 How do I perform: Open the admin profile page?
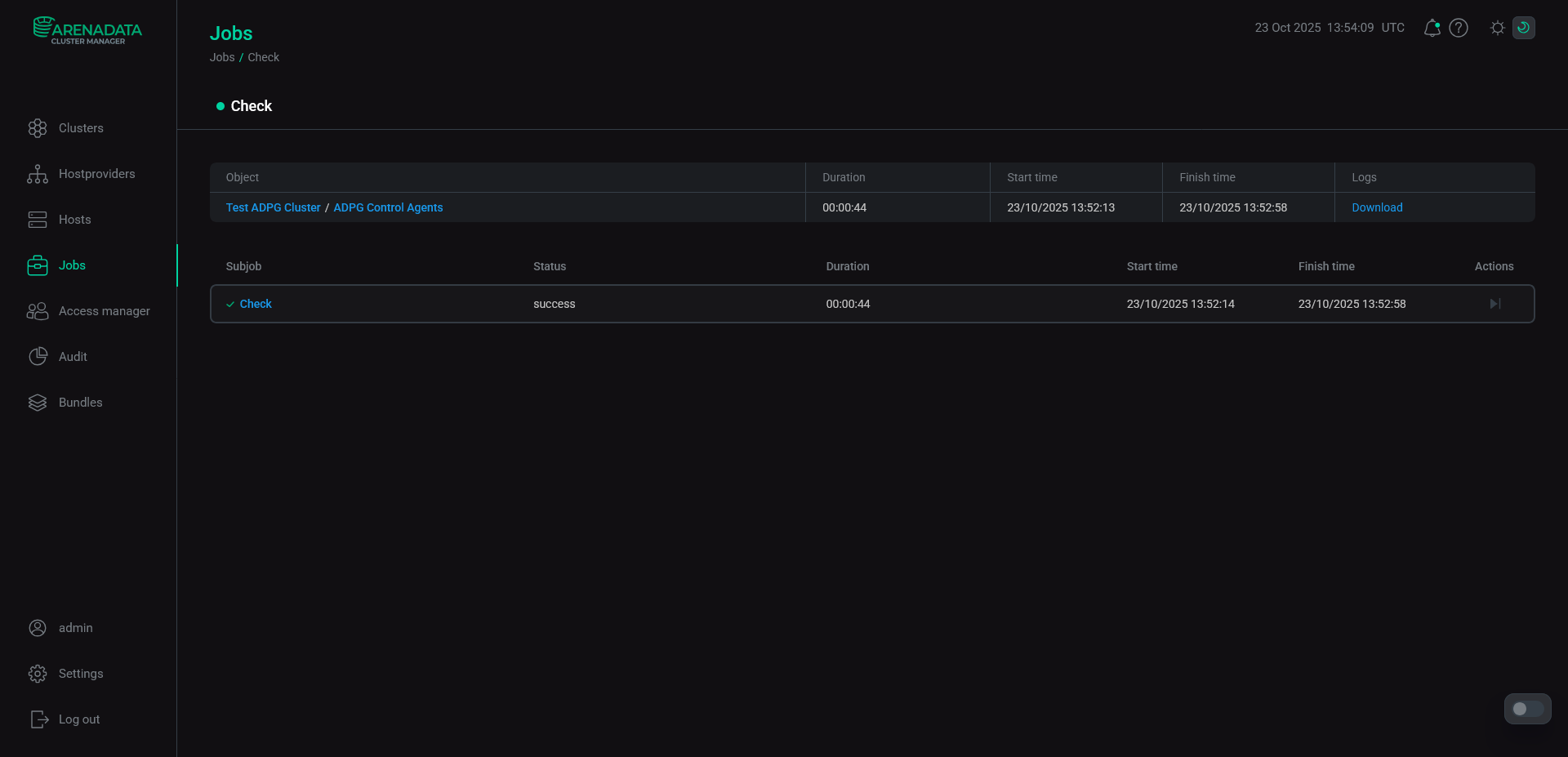75,628
